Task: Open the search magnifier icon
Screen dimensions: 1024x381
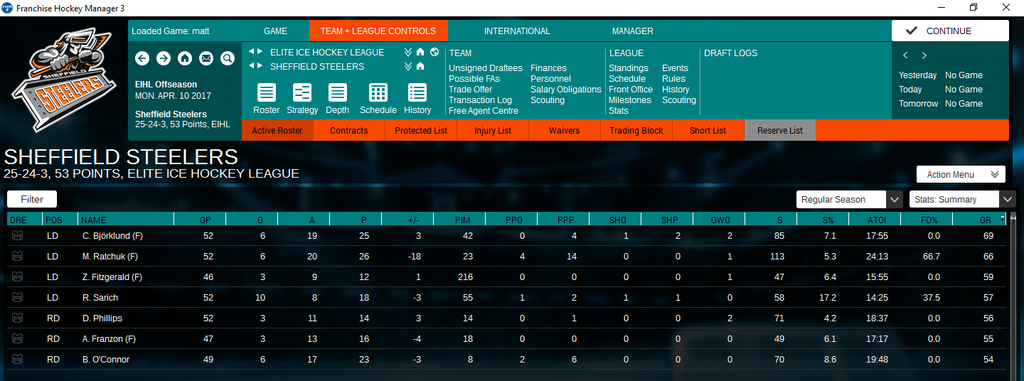Action: 227,59
